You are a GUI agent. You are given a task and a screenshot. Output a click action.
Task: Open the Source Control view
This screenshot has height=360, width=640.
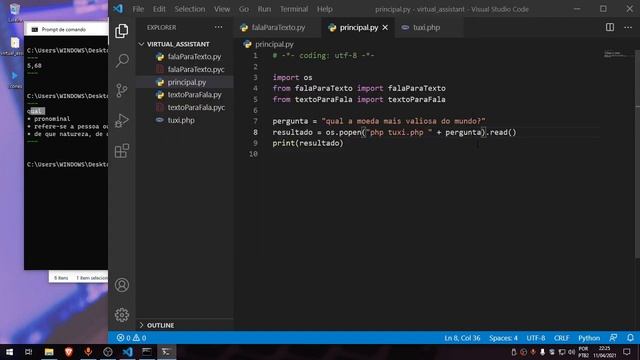tap(122, 91)
